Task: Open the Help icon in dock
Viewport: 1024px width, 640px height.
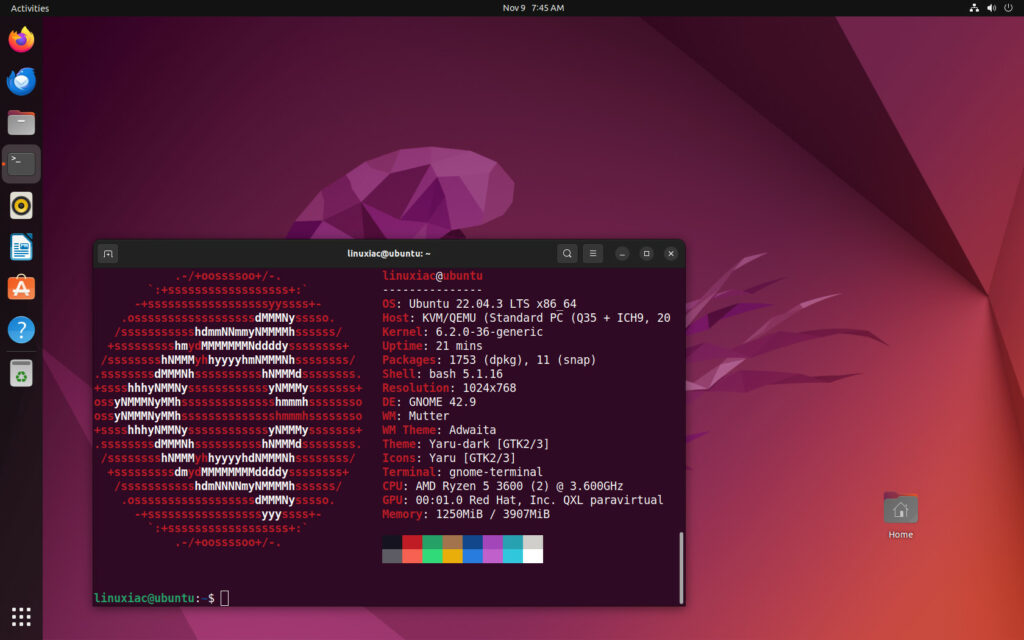Action: click(x=21, y=330)
